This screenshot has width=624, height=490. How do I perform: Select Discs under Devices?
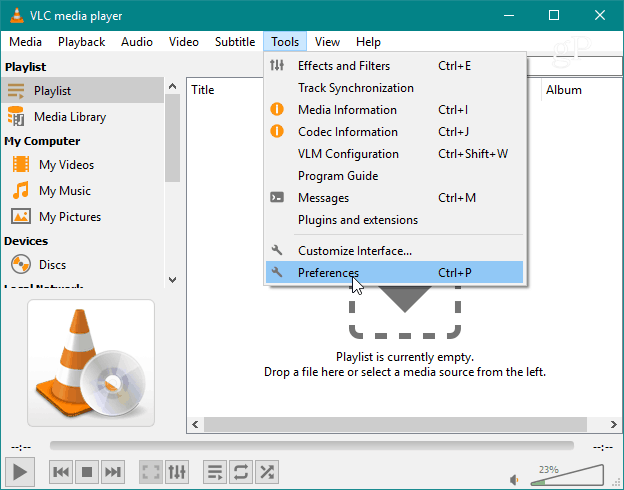coord(82,265)
